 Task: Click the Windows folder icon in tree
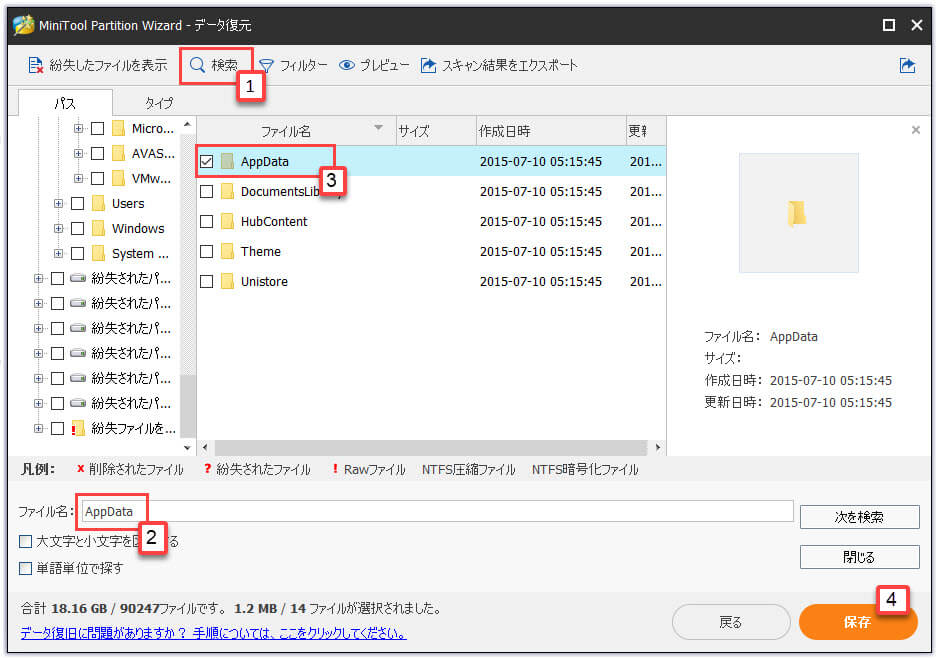point(99,228)
